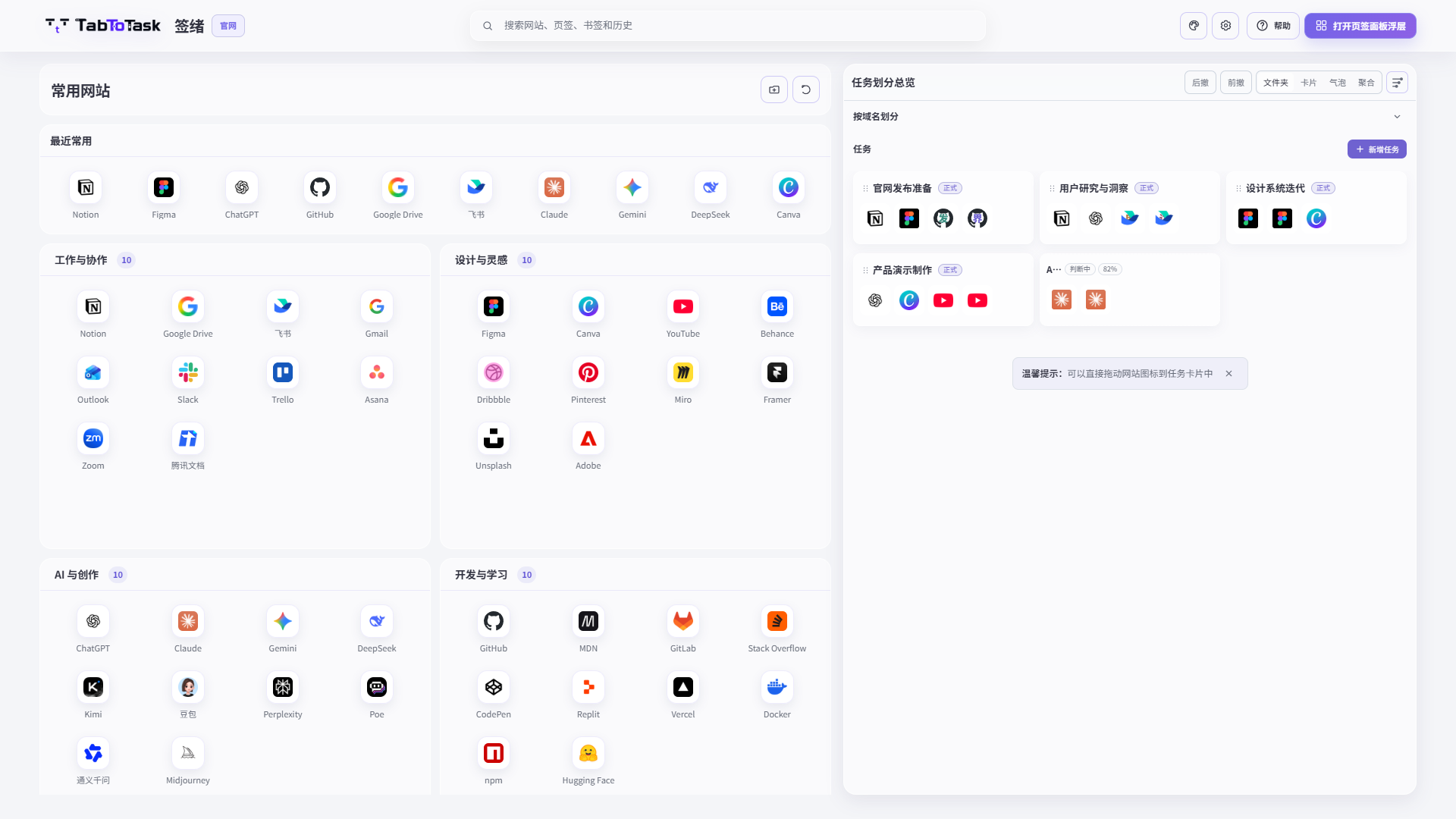This screenshot has width=1456, height=819.
Task: Click the Hugging Face icon
Action: pyautogui.click(x=588, y=753)
